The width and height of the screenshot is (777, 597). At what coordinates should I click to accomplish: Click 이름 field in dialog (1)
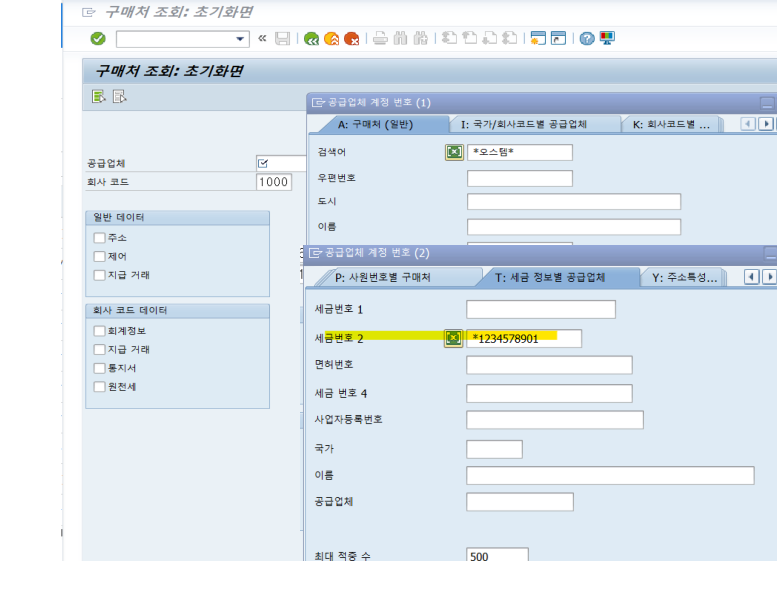pyautogui.click(x=574, y=227)
